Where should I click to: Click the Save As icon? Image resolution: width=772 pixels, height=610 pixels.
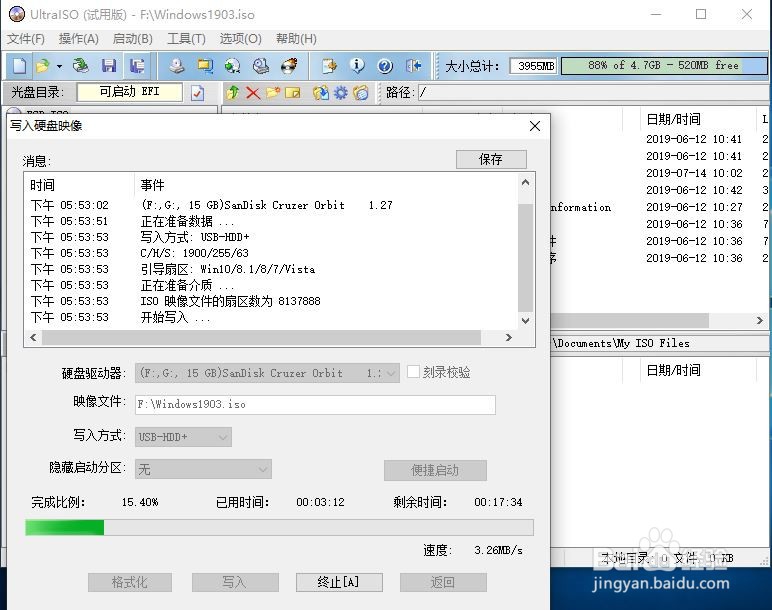coord(137,65)
